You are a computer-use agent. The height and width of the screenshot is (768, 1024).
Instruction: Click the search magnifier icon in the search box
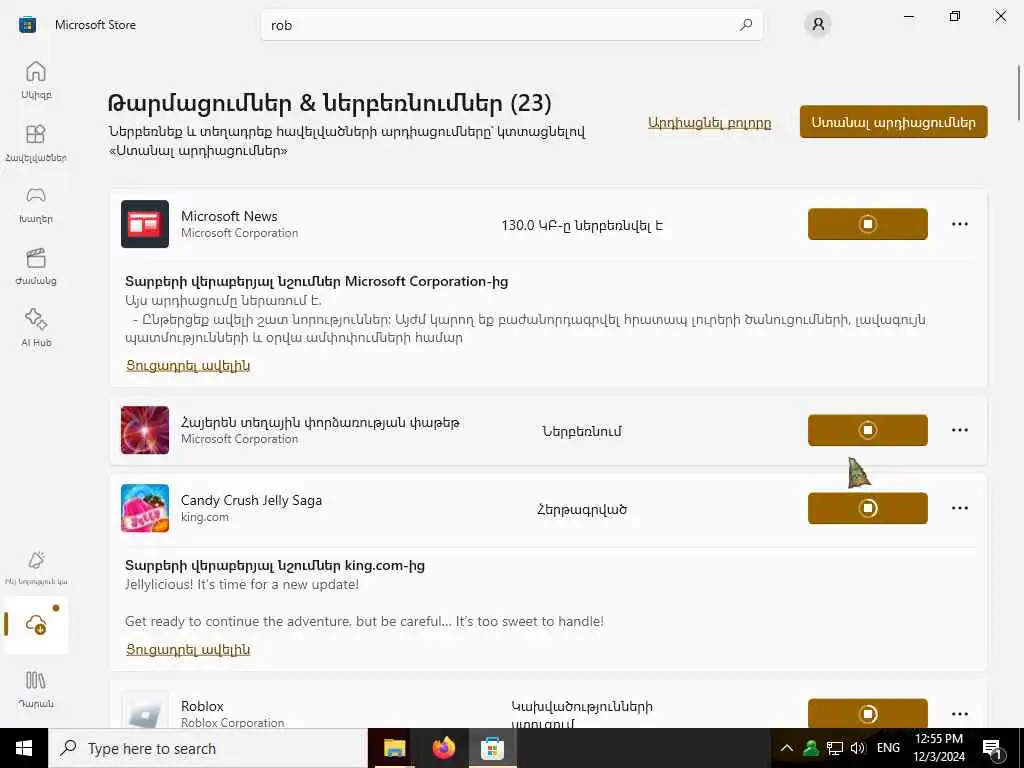click(x=746, y=25)
